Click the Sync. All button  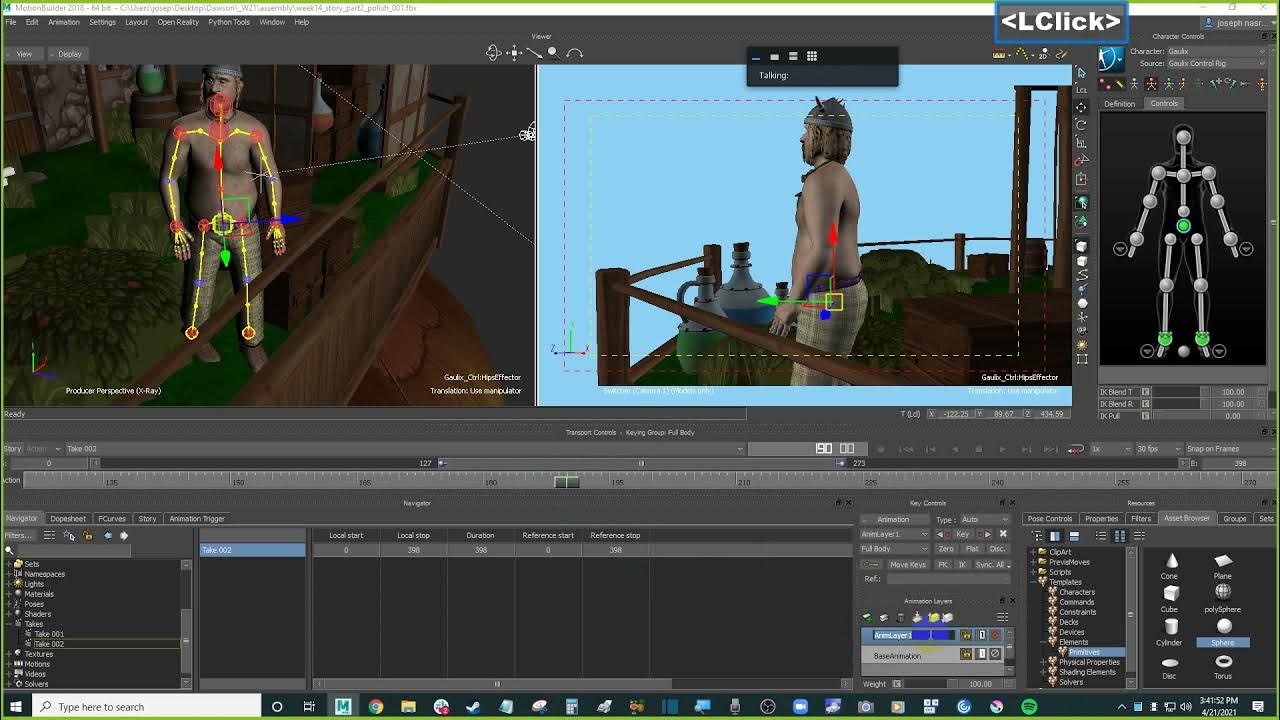(990, 564)
